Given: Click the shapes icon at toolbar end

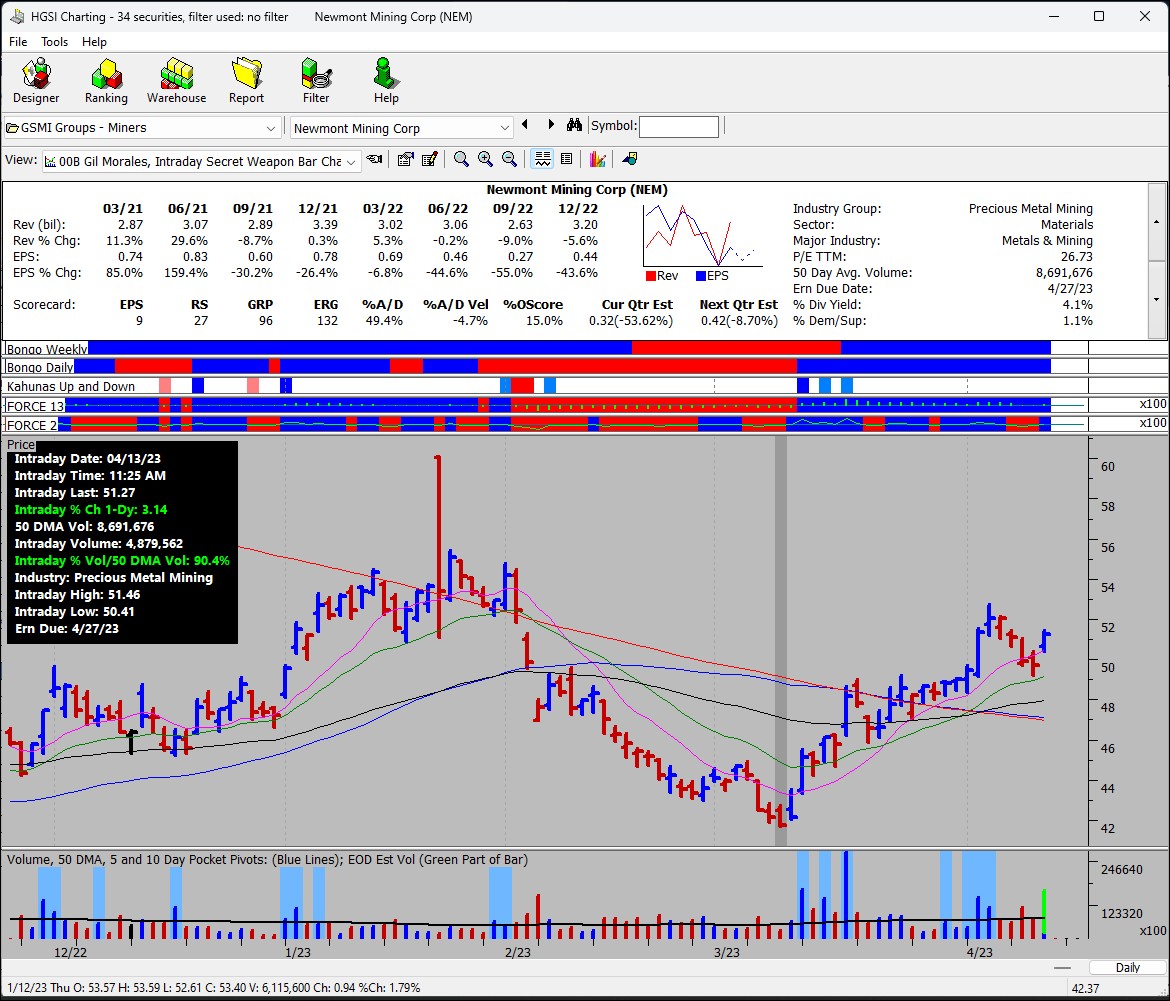Looking at the screenshot, I should [630, 159].
